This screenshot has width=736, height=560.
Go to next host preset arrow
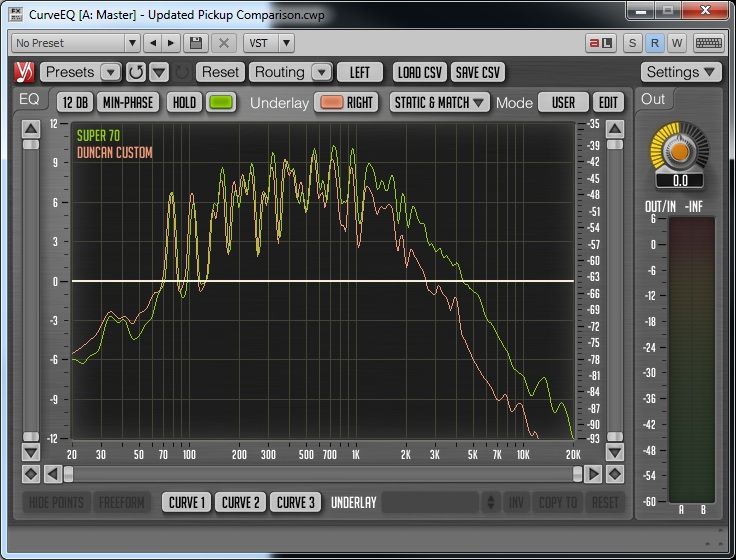[171, 43]
